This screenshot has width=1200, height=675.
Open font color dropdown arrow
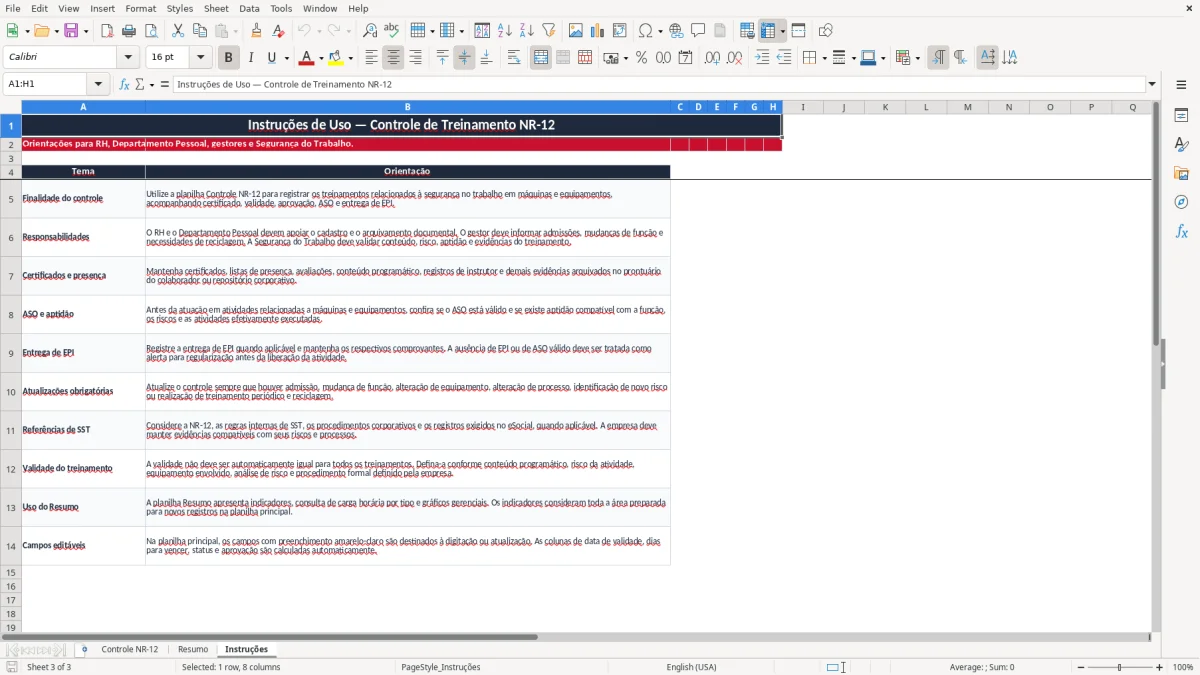coord(321,58)
